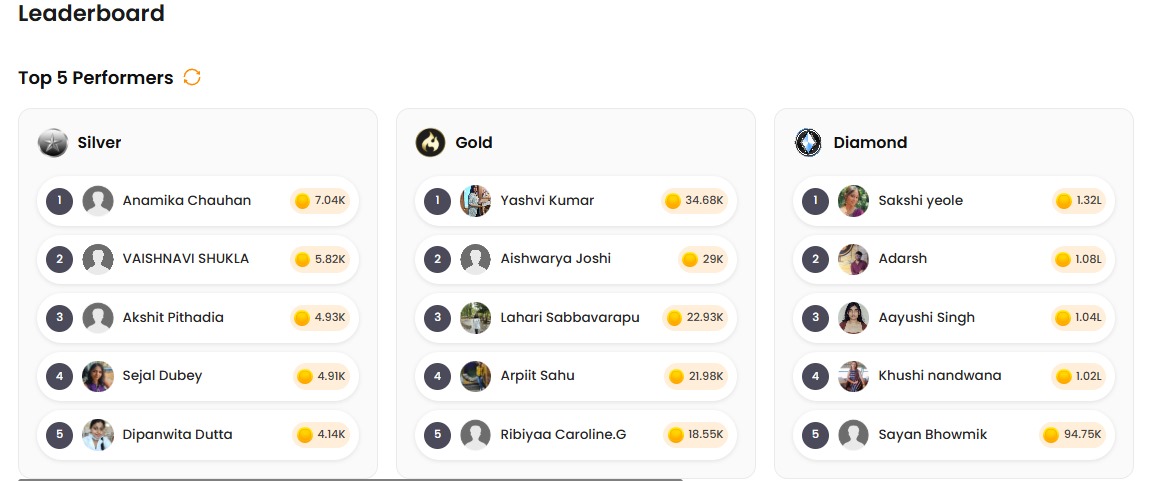The image size is (1150, 481).
Task: Click the default avatar of Aishwarya Joshi
Action: pos(476,259)
